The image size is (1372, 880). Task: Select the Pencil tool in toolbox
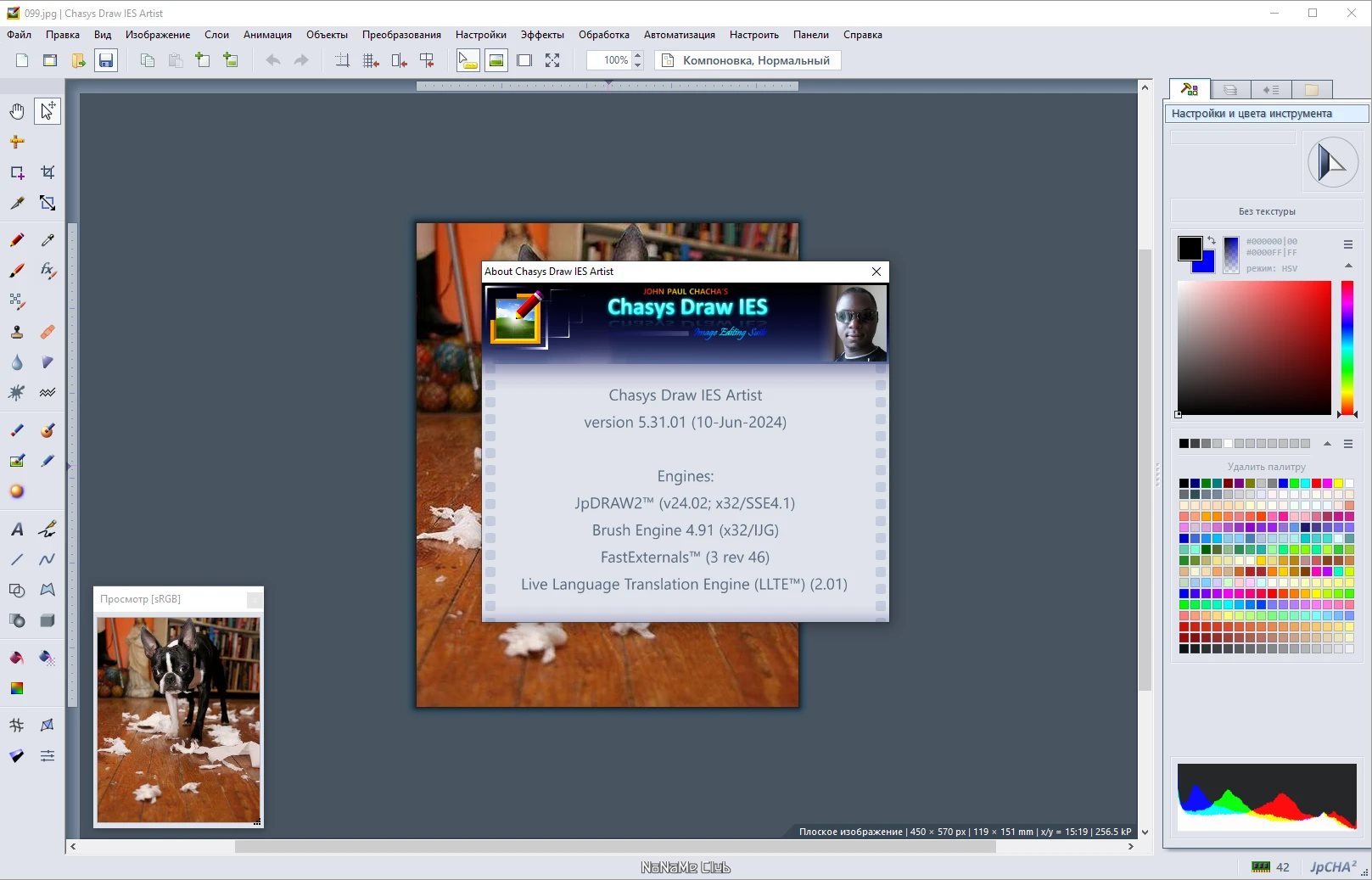point(17,240)
